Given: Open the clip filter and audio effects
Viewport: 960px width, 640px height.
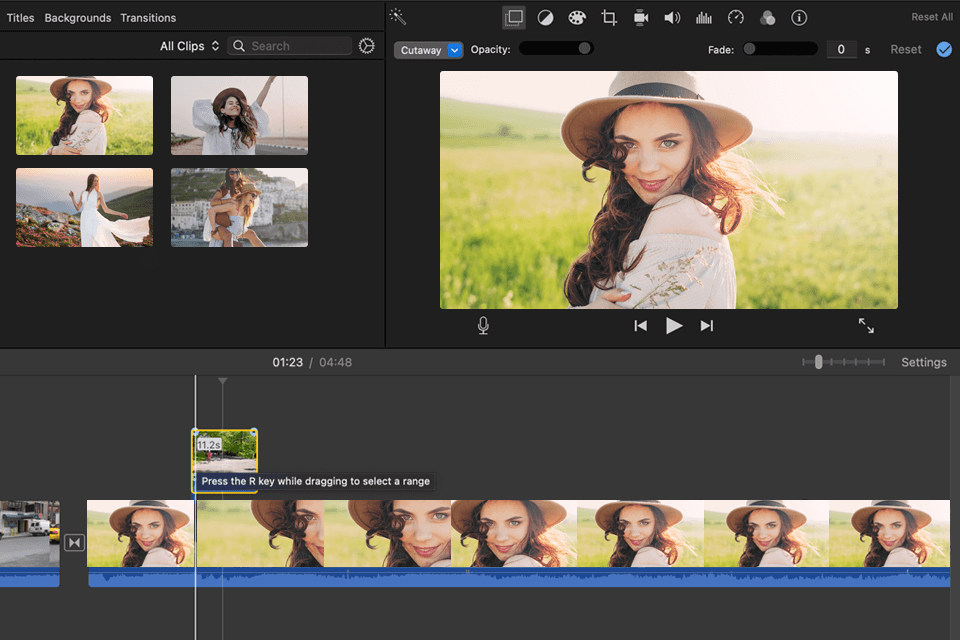Looking at the screenshot, I should pyautogui.click(x=767, y=17).
